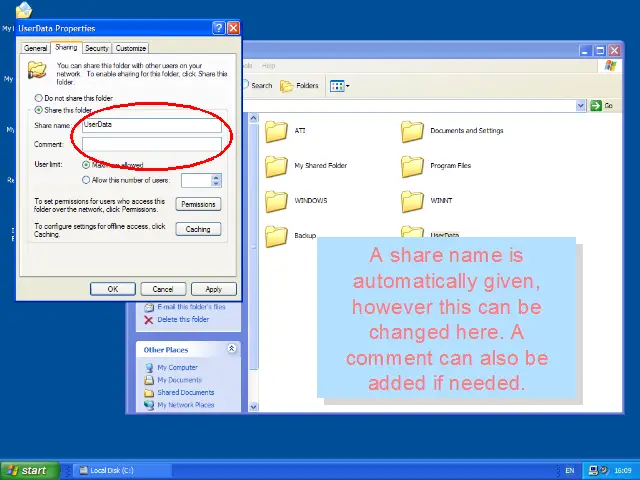Screen dimensions: 640x480
Task: Select the Program Files folder icon
Action: click(412, 167)
